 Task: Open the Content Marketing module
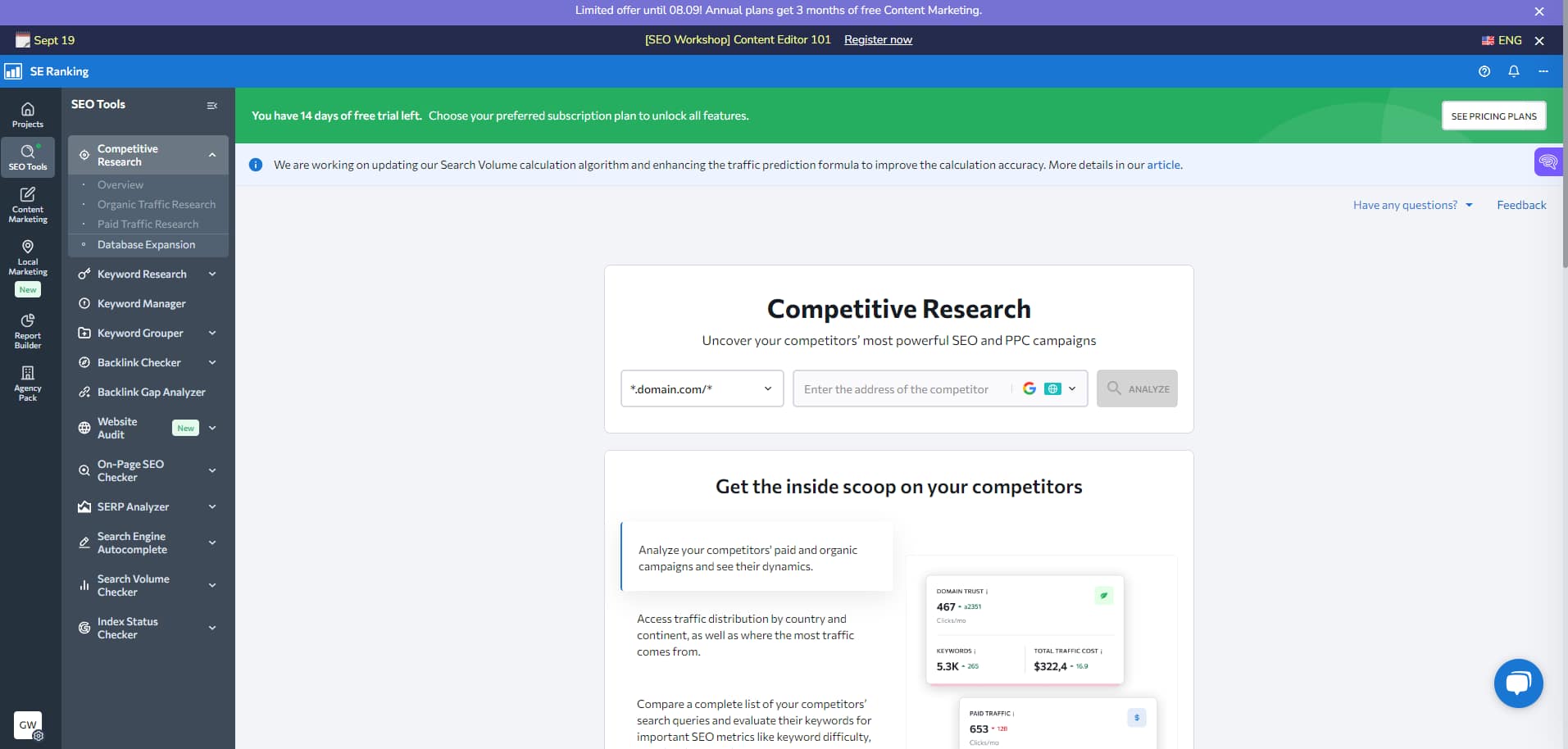[27, 204]
